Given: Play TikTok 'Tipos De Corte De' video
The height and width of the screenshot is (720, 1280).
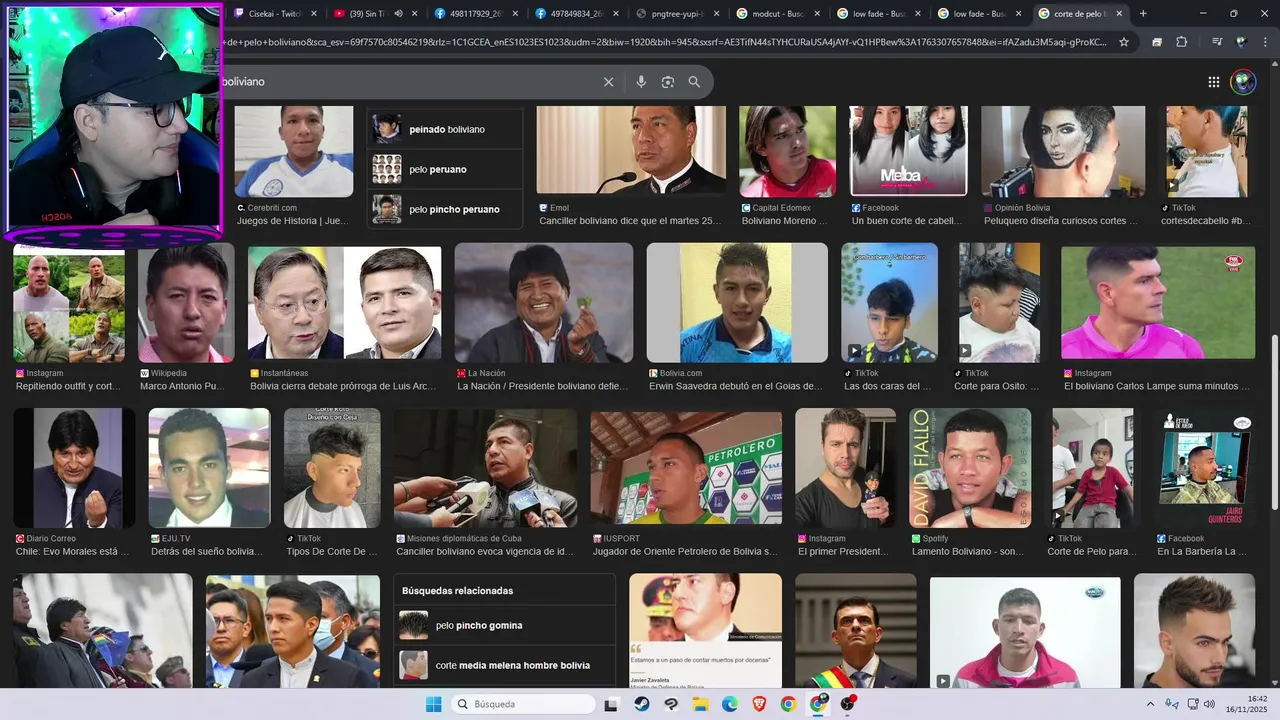Looking at the screenshot, I should [x=332, y=468].
